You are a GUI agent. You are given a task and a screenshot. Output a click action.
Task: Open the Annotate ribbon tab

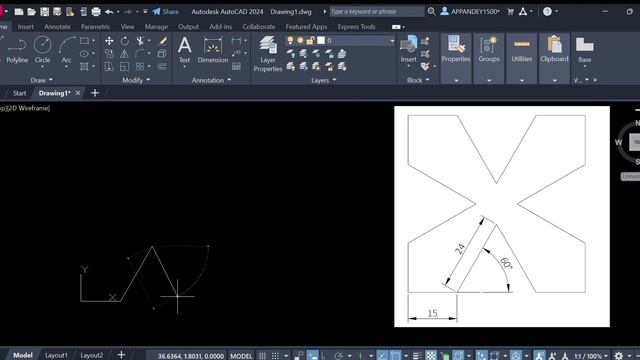click(x=57, y=27)
